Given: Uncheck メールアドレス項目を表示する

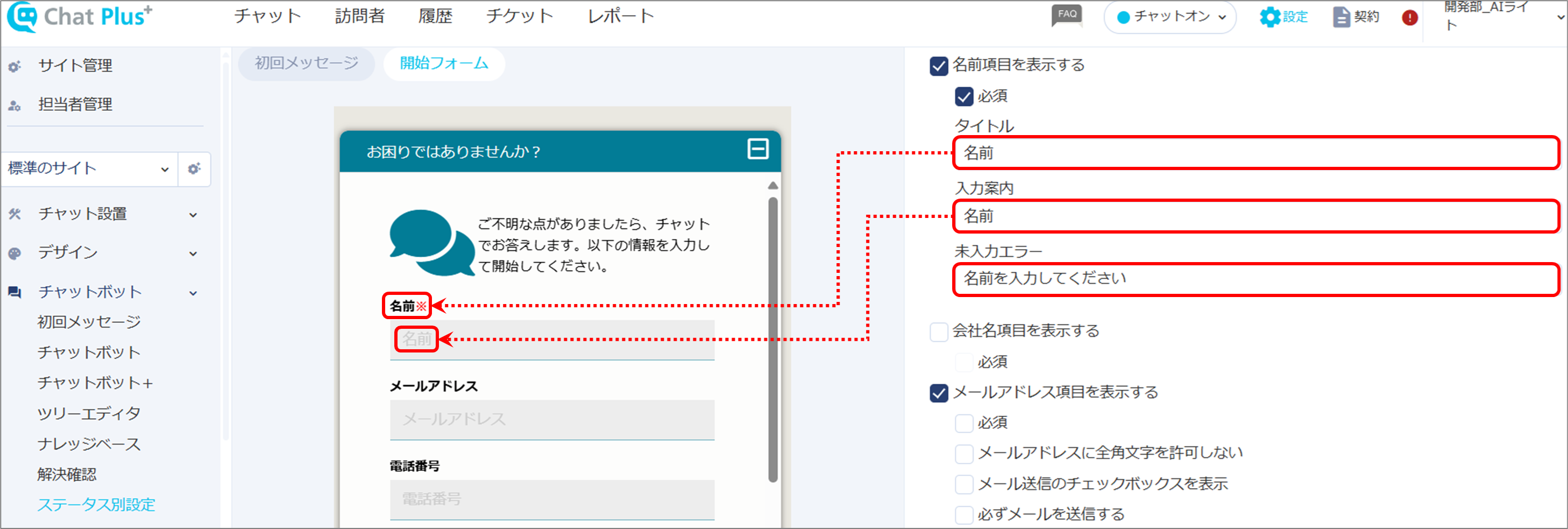Looking at the screenshot, I should pyautogui.click(x=939, y=393).
